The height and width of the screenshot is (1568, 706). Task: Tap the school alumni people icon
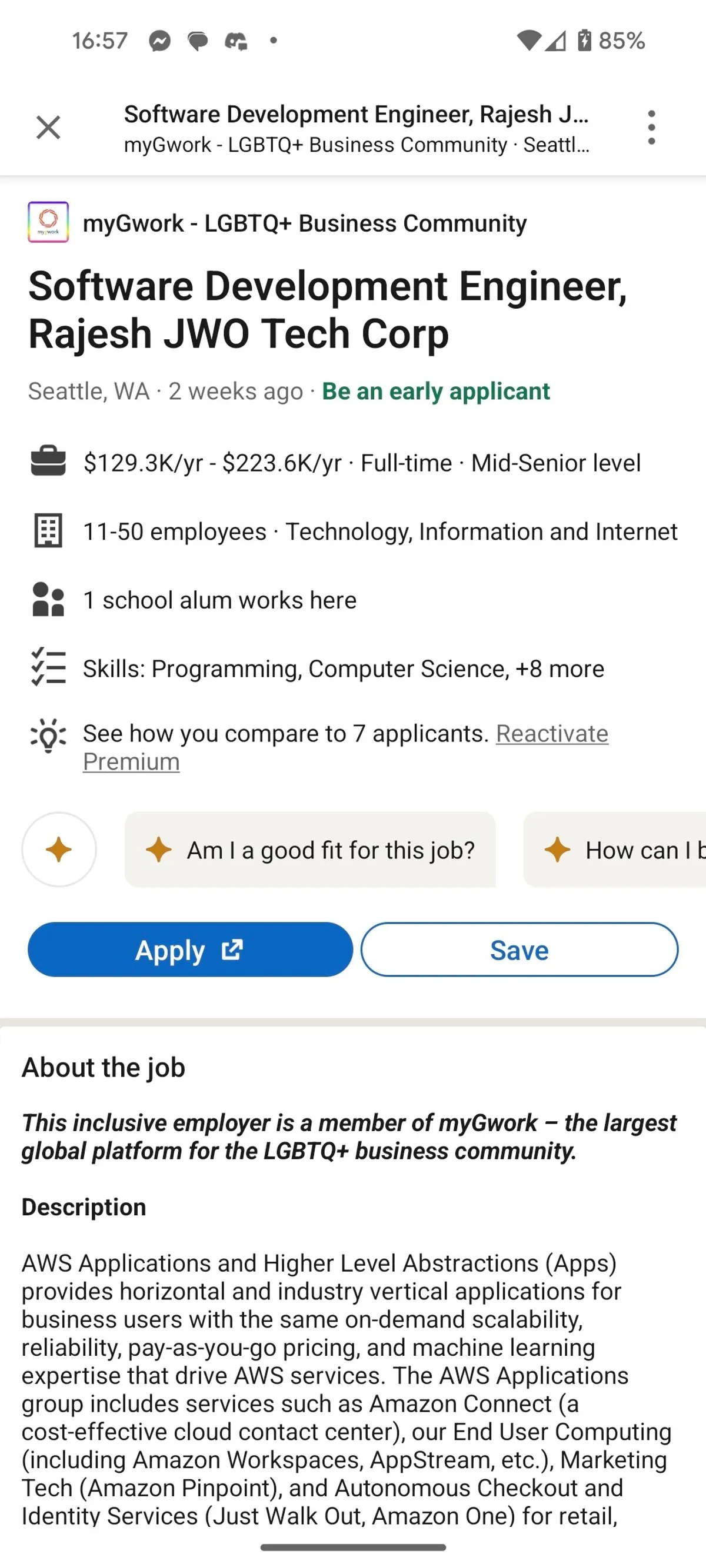[x=48, y=600]
